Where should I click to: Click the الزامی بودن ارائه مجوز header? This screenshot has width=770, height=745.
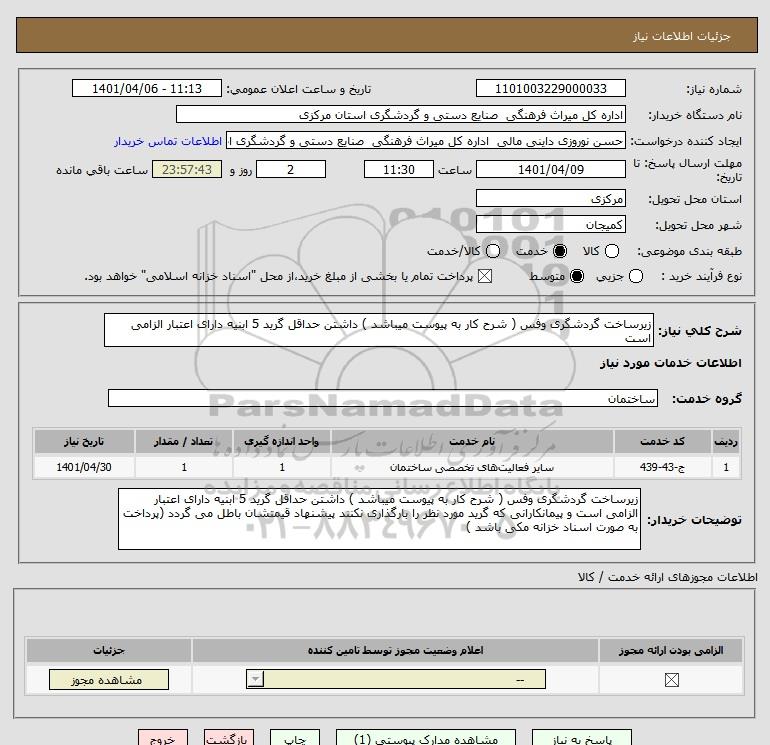coord(671,650)
